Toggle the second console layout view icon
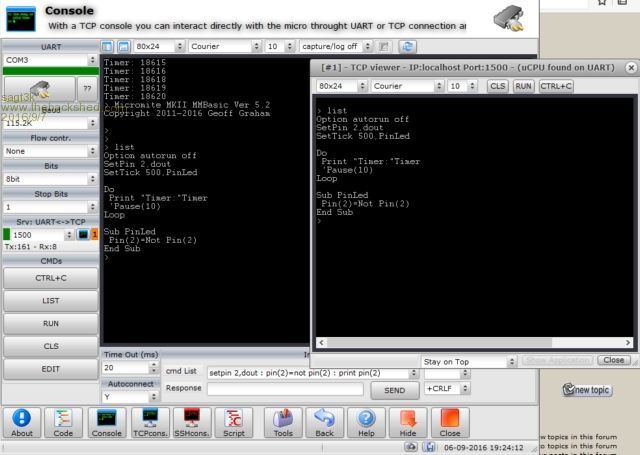 point(123,47)
